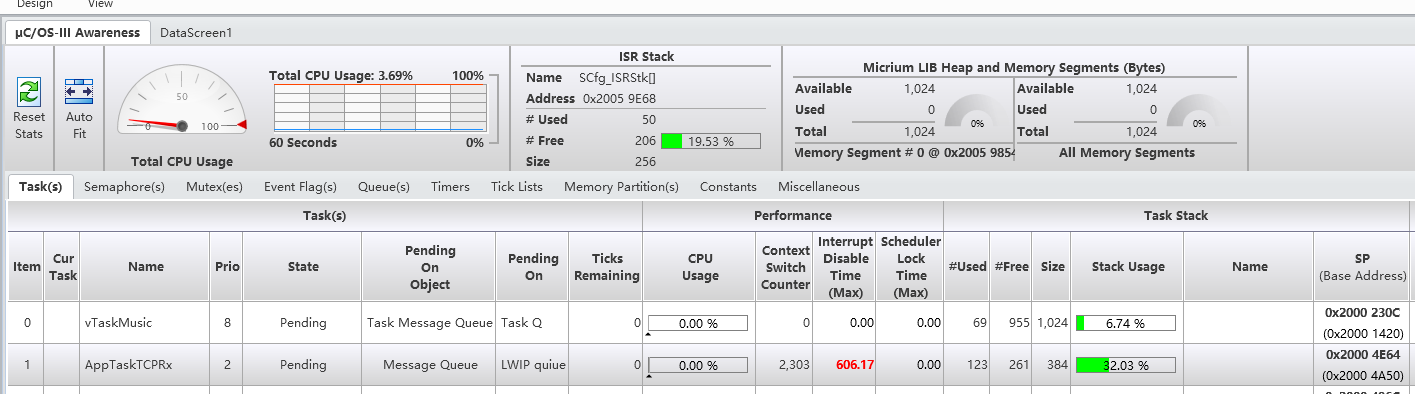Switch to the Mutex(es) tab
Screen dimensions: 1415x394
tap(214, 187)
